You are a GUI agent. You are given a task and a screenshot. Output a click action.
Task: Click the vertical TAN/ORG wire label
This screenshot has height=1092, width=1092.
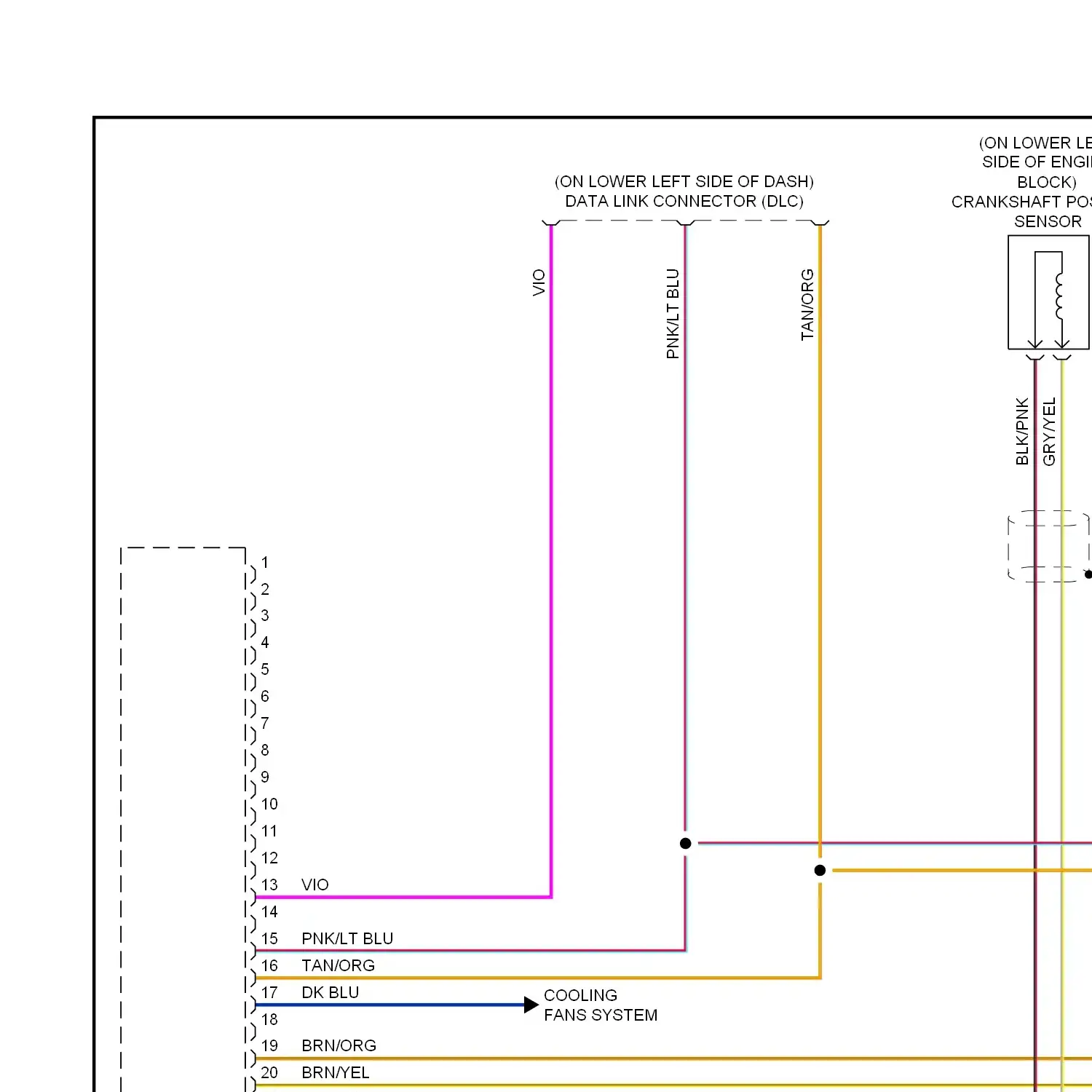tap(807, 304)
